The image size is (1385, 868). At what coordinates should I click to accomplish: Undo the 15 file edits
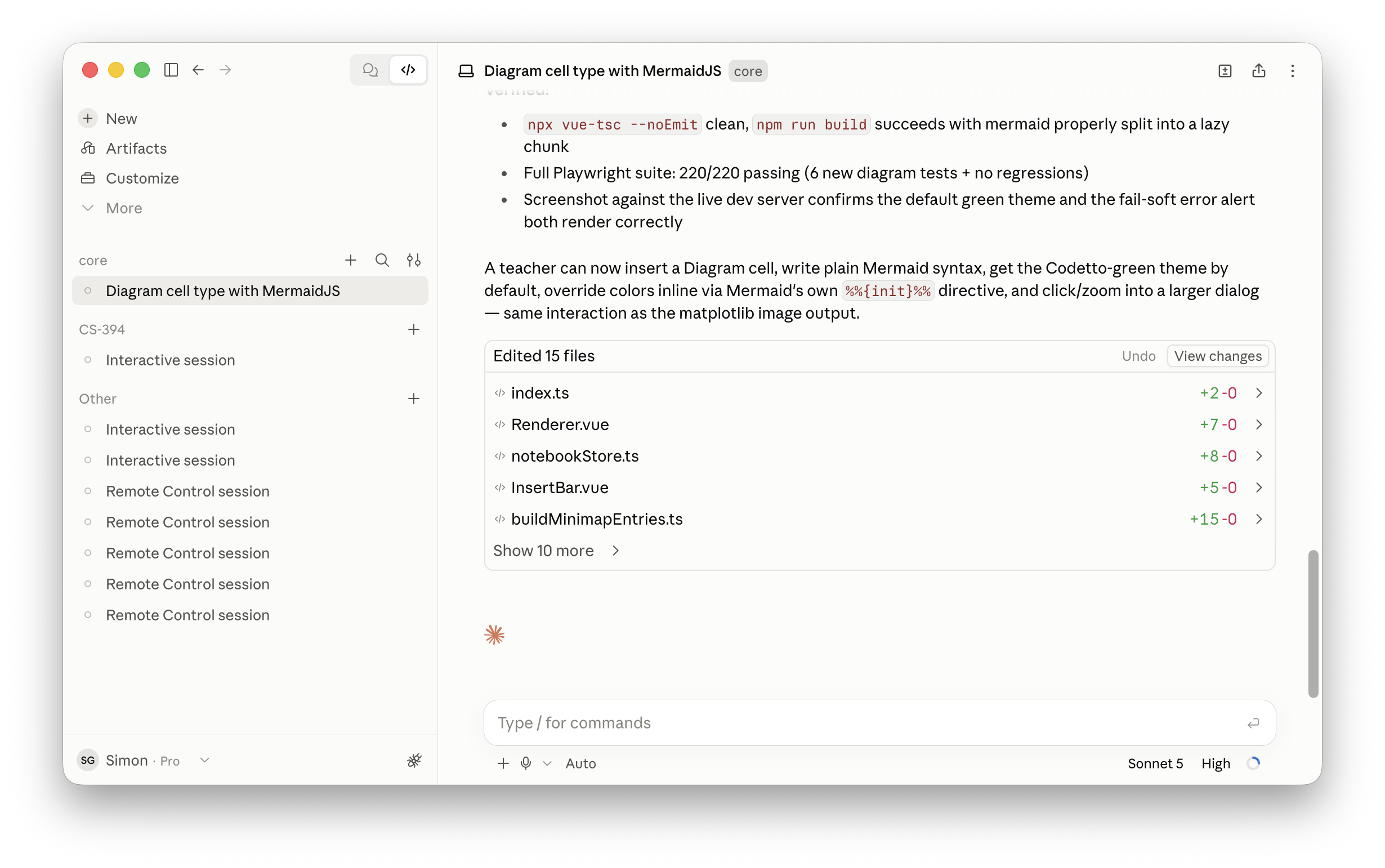(1138, 356)
